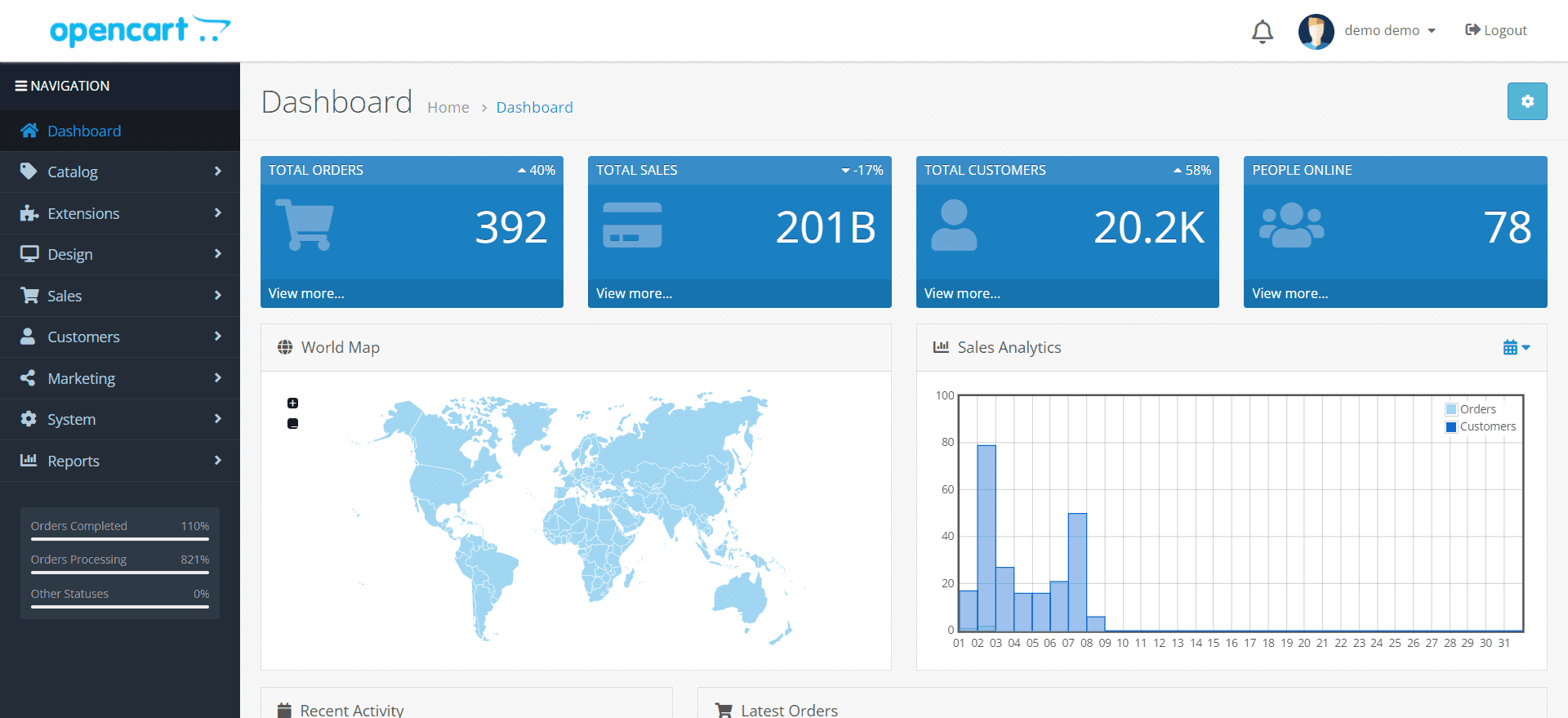Click the Total Sales credit card icon
The image size is (1568, 718).
click(632, 225)
